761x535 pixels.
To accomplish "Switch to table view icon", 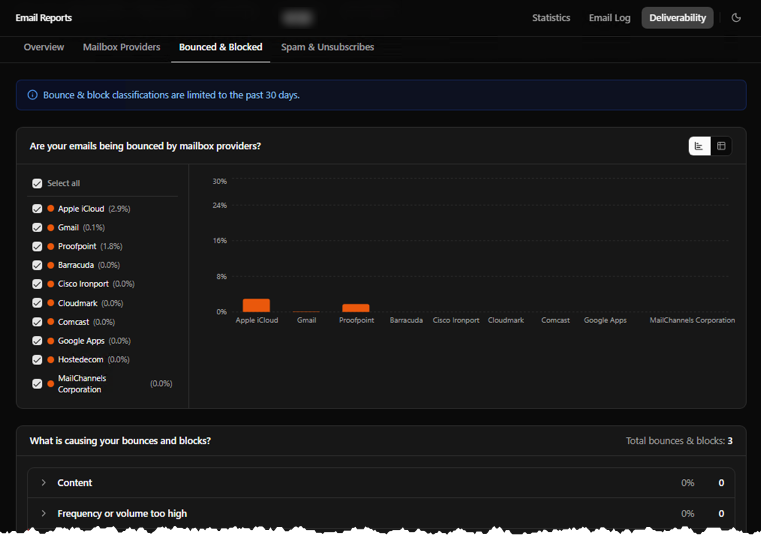I will click(721, 146).
